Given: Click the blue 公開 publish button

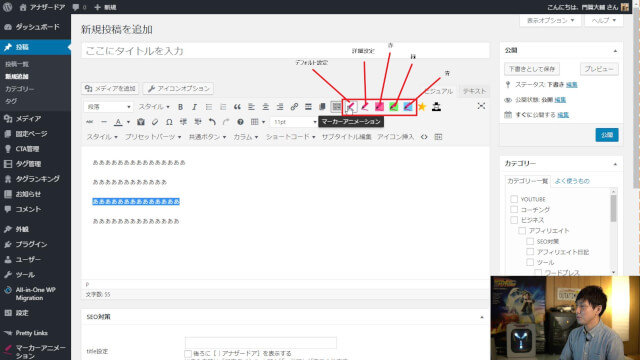Looking at the screenshot, I should 607,135.
